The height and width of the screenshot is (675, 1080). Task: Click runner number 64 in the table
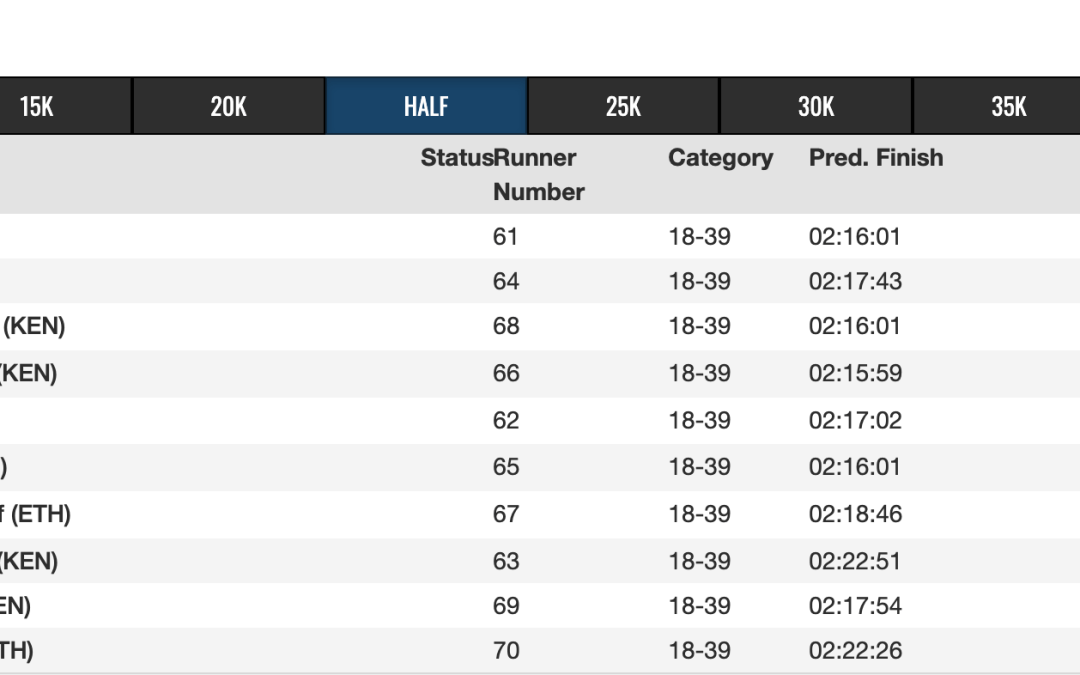tap(506, 281)
